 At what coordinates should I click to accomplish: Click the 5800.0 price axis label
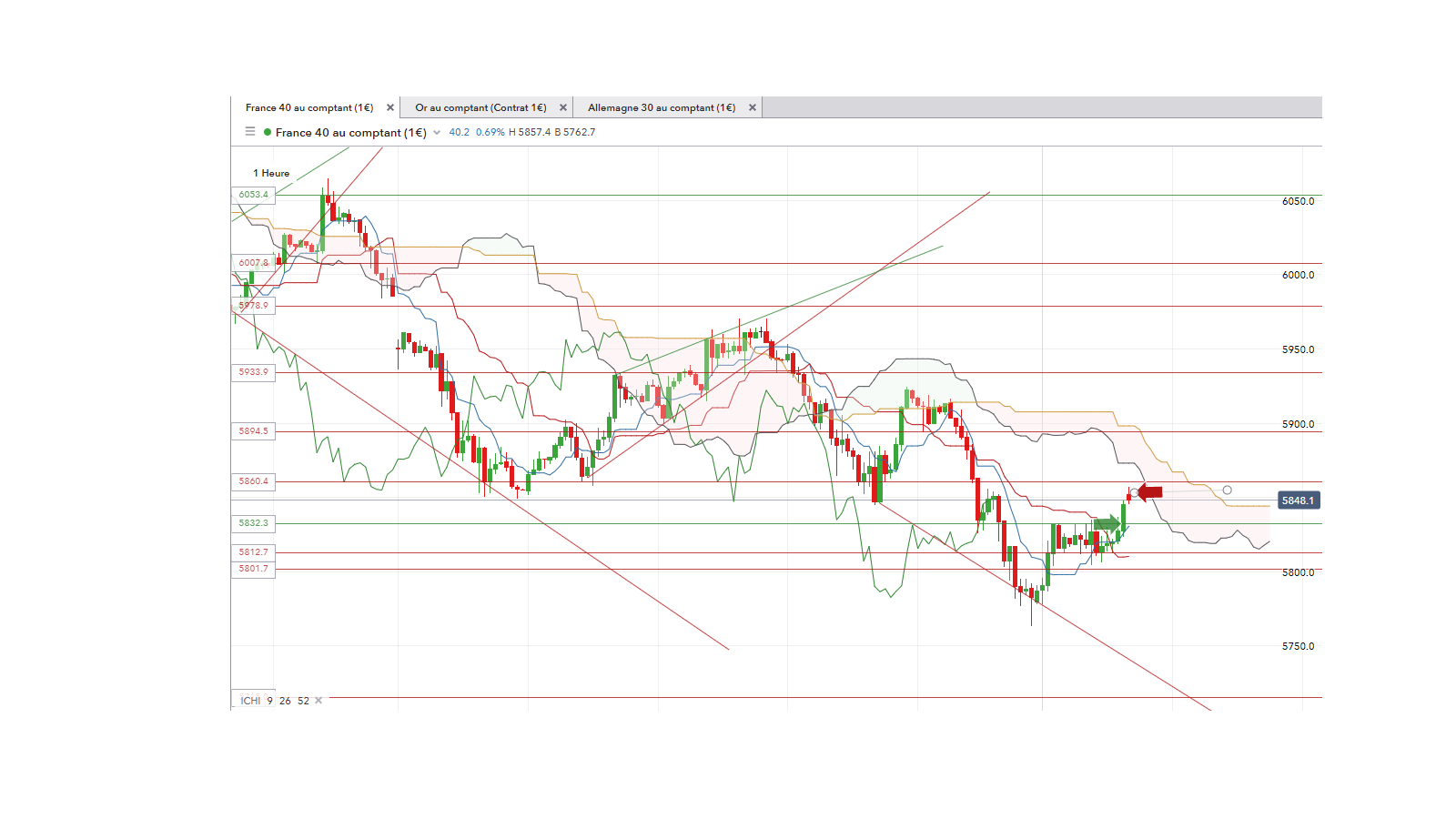pyautogui.click(x=1299, y=572)
